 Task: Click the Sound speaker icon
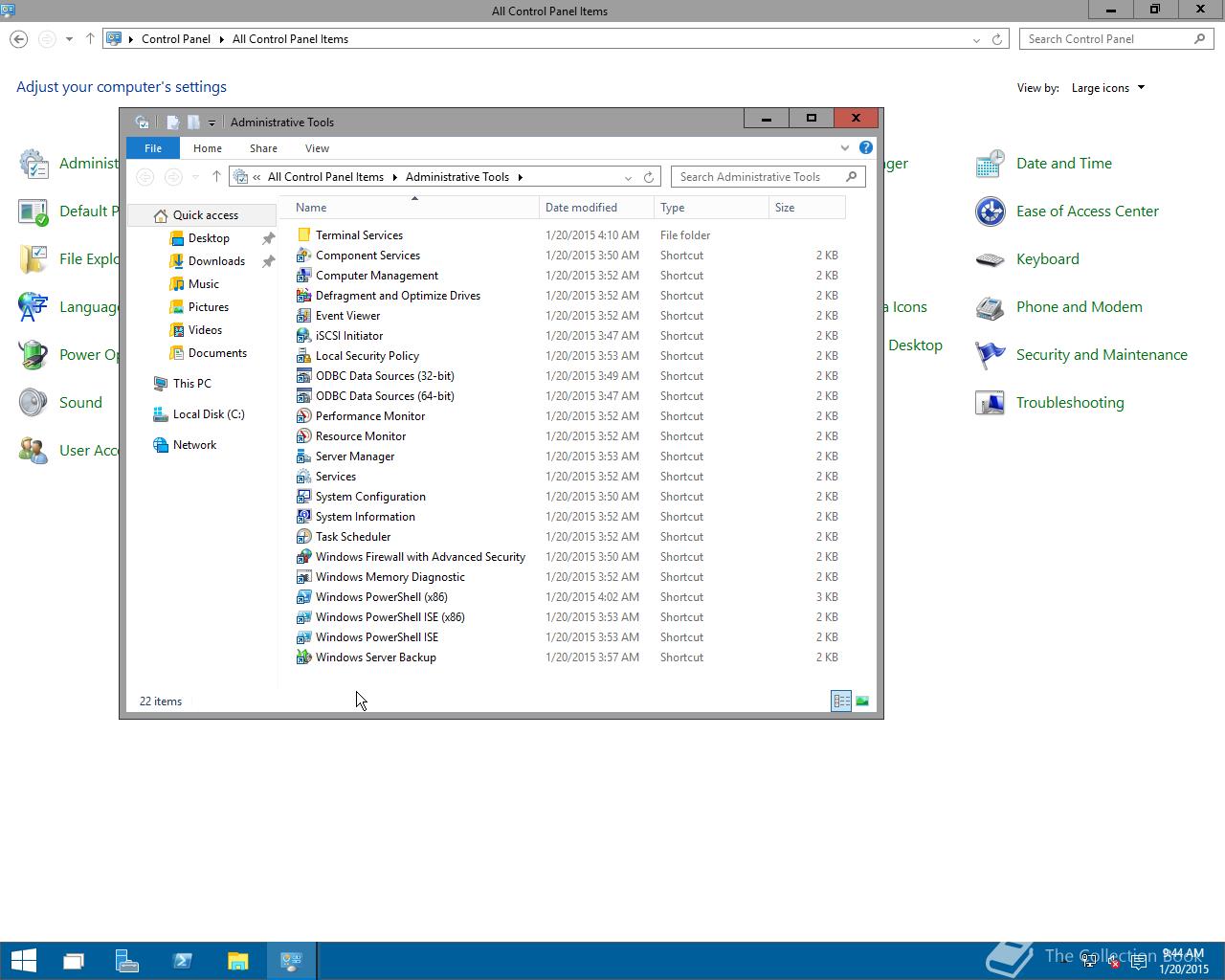[x=33, y=403]
